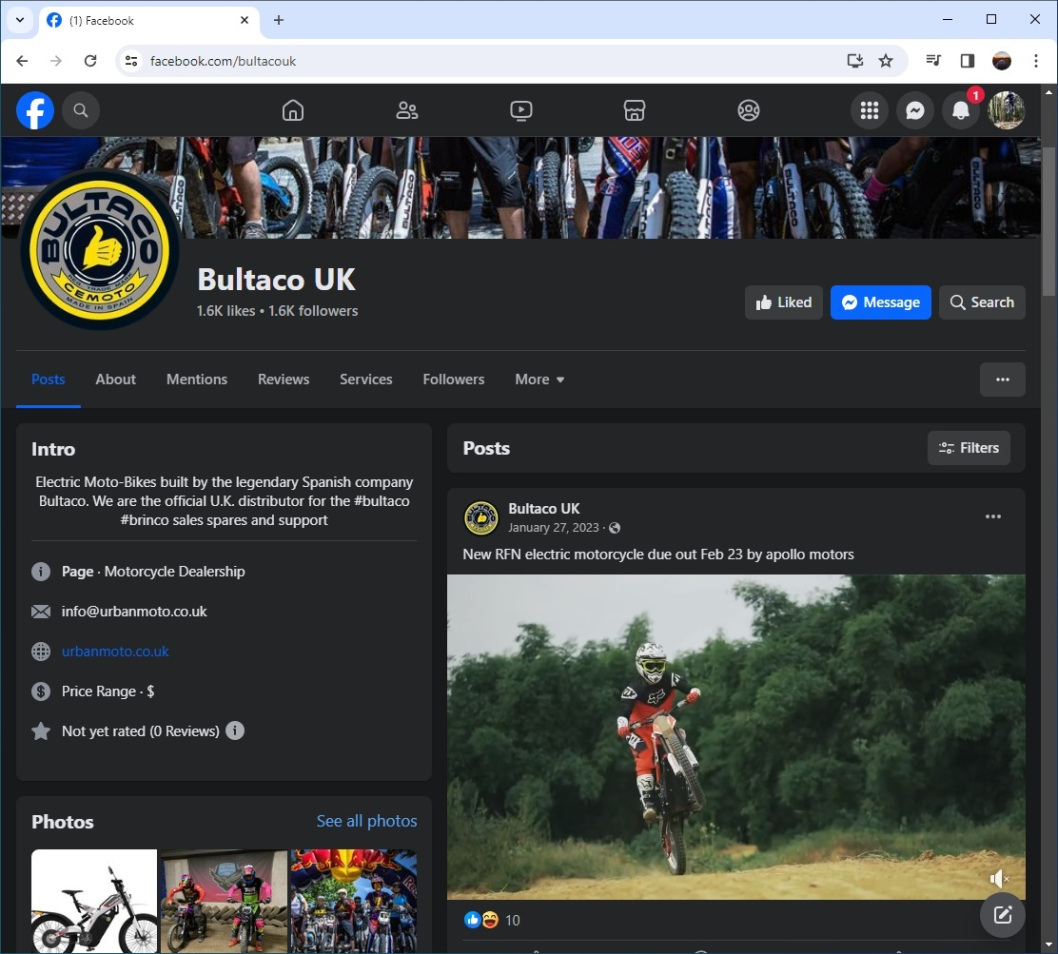
Task: Unmute the motorcycle video post
Action: [x=999, y=878]
